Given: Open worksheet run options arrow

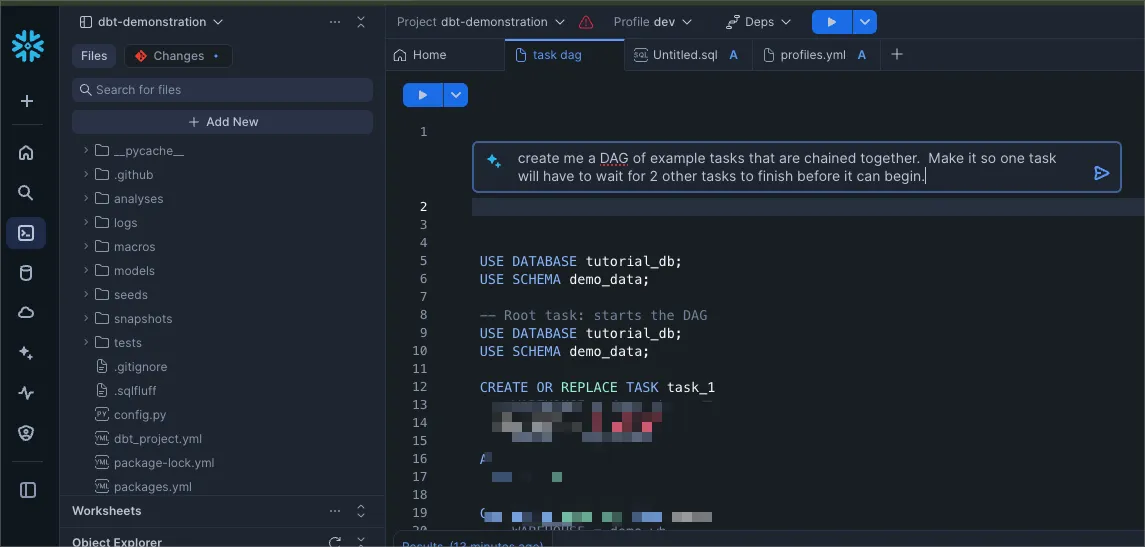Looking at the screenshot, I should click(456, 95).
